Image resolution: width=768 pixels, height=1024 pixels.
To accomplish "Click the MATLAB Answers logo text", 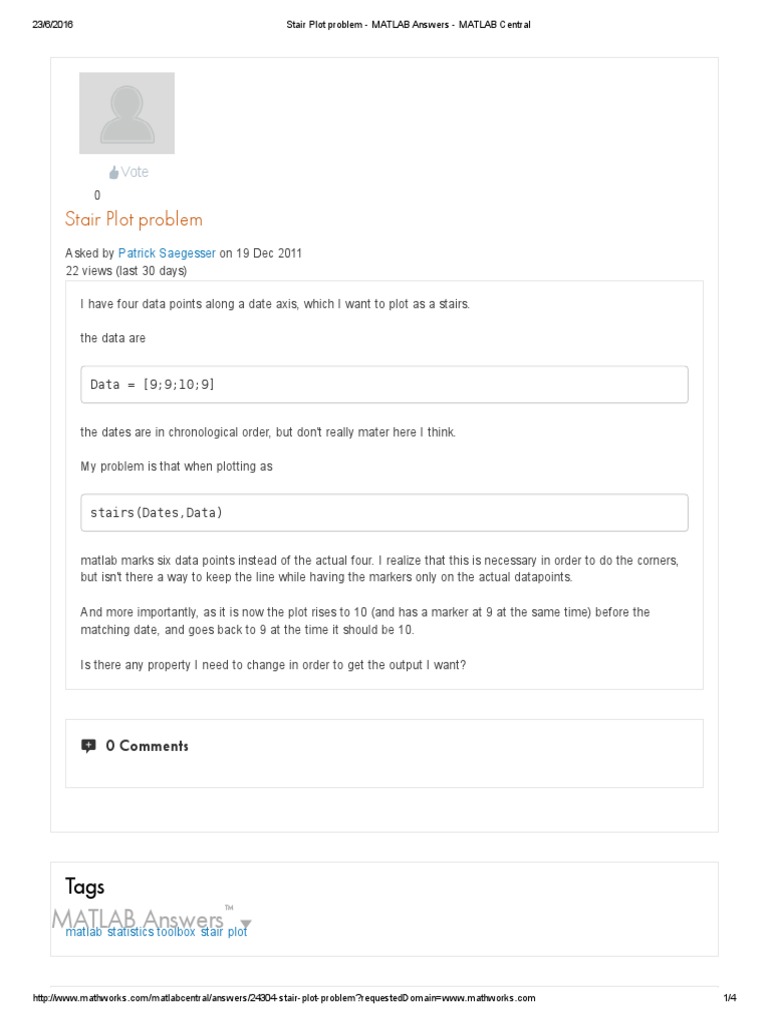I will pyautogui.click(x=138, y=918).
